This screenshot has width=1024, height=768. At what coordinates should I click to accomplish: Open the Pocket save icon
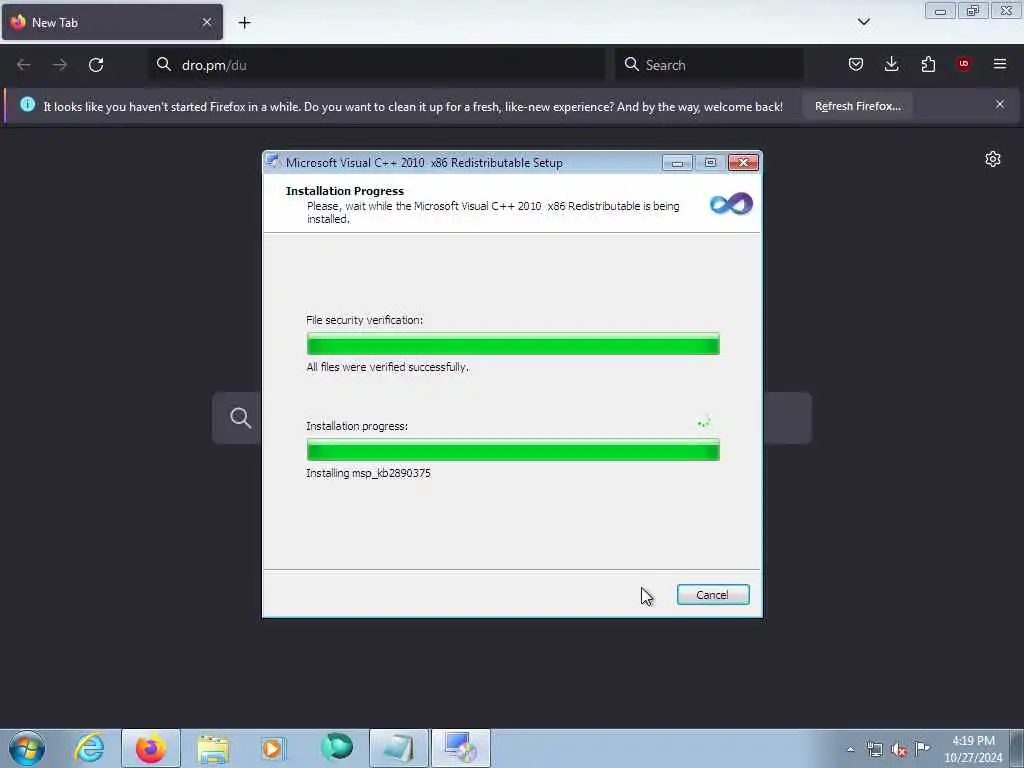(856, 64)
